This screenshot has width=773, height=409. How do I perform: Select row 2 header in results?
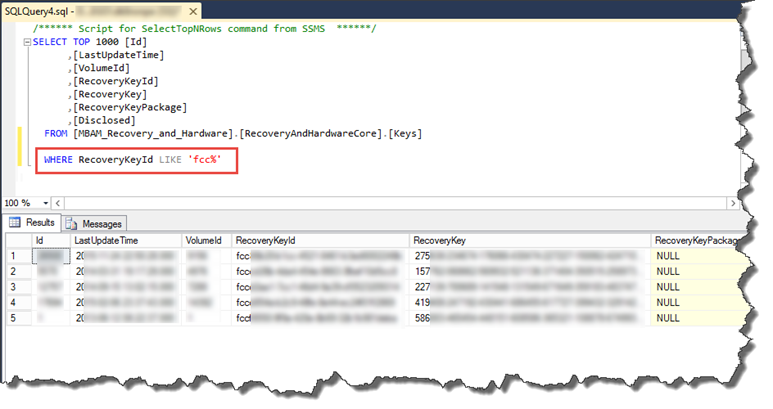click(19, 272)
